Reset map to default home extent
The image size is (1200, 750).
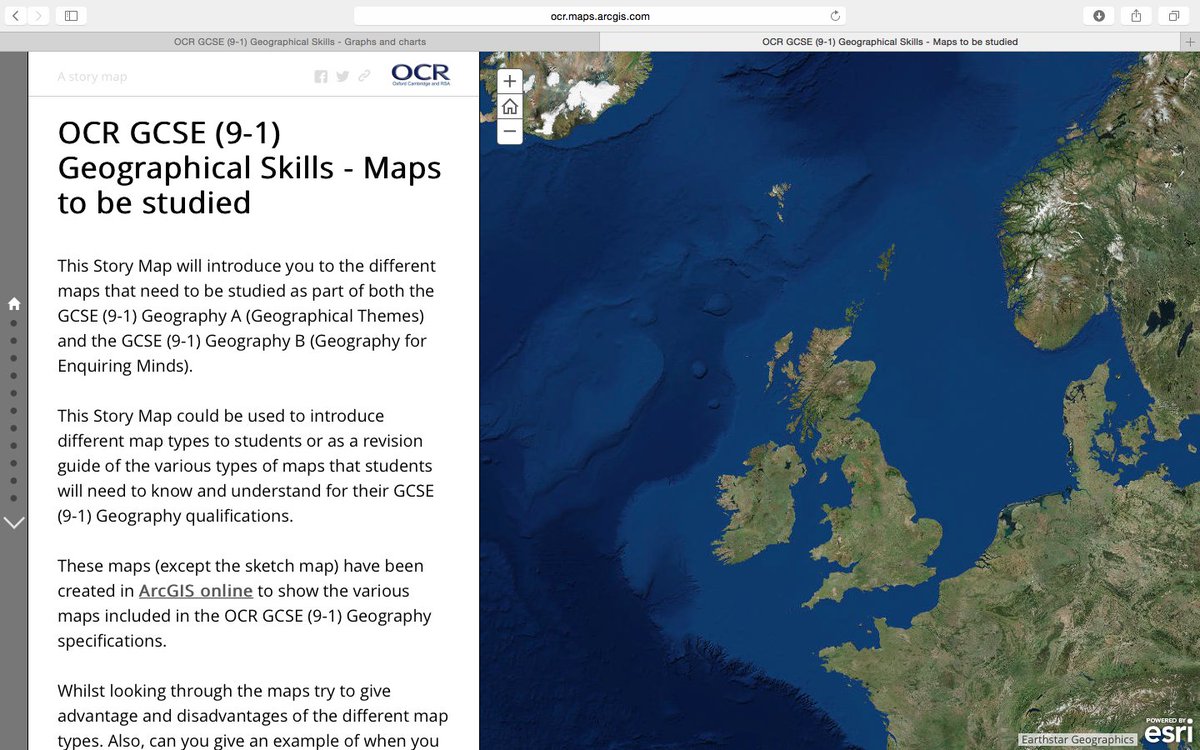510,106
